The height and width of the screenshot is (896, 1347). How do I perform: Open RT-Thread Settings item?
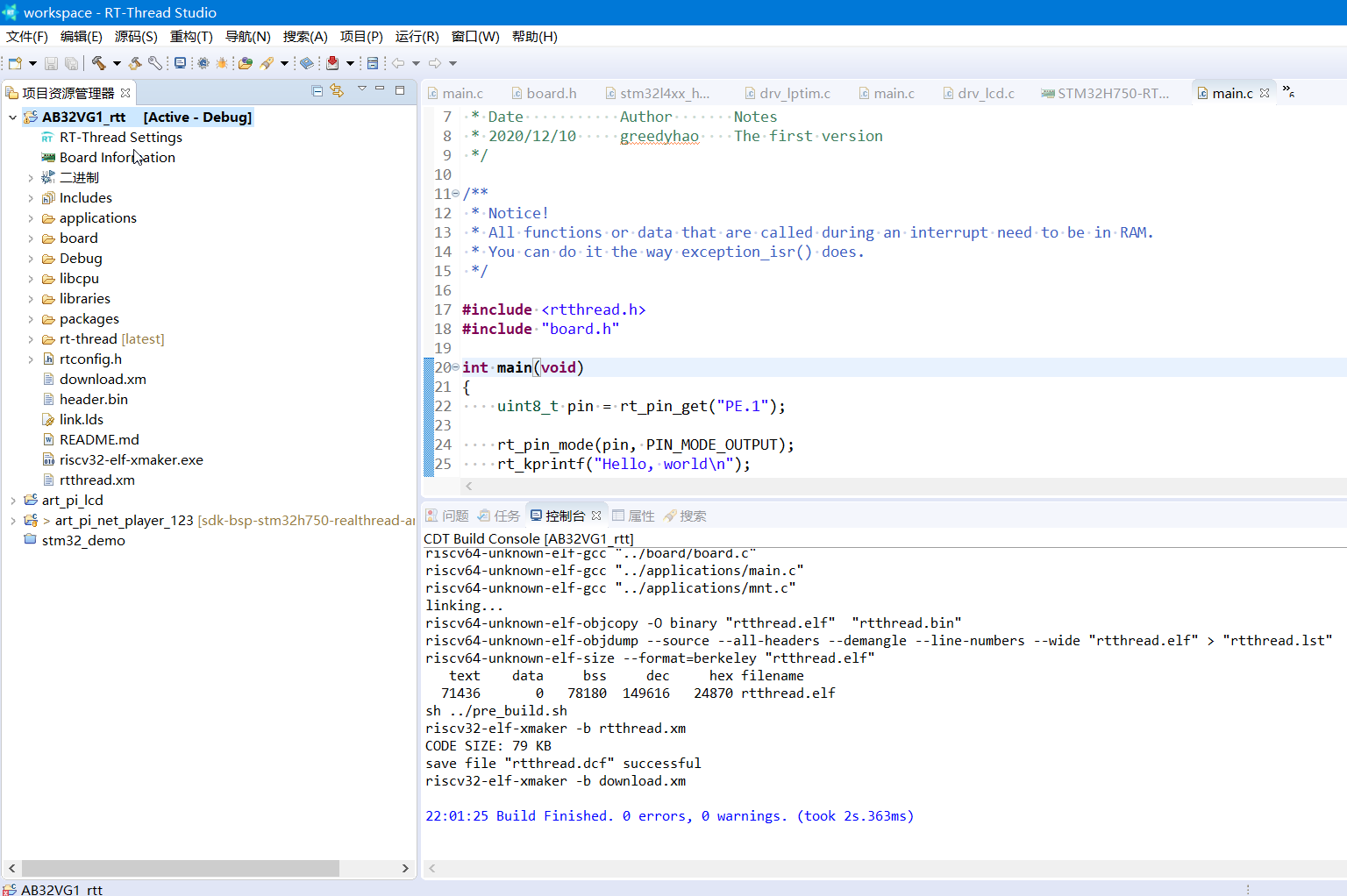point(112,138)
